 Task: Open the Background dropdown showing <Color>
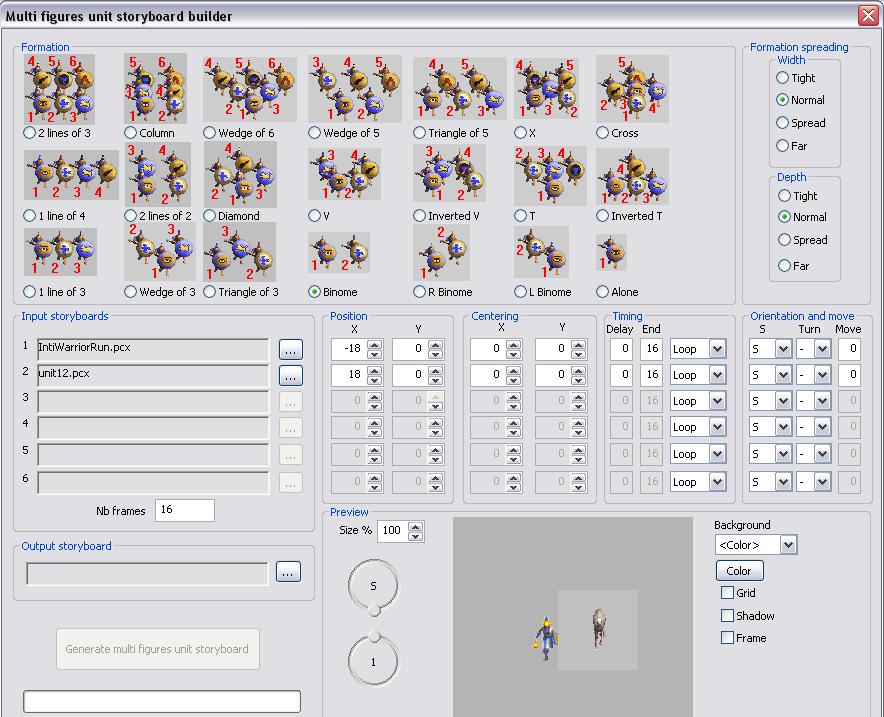[x=756, y=545]
